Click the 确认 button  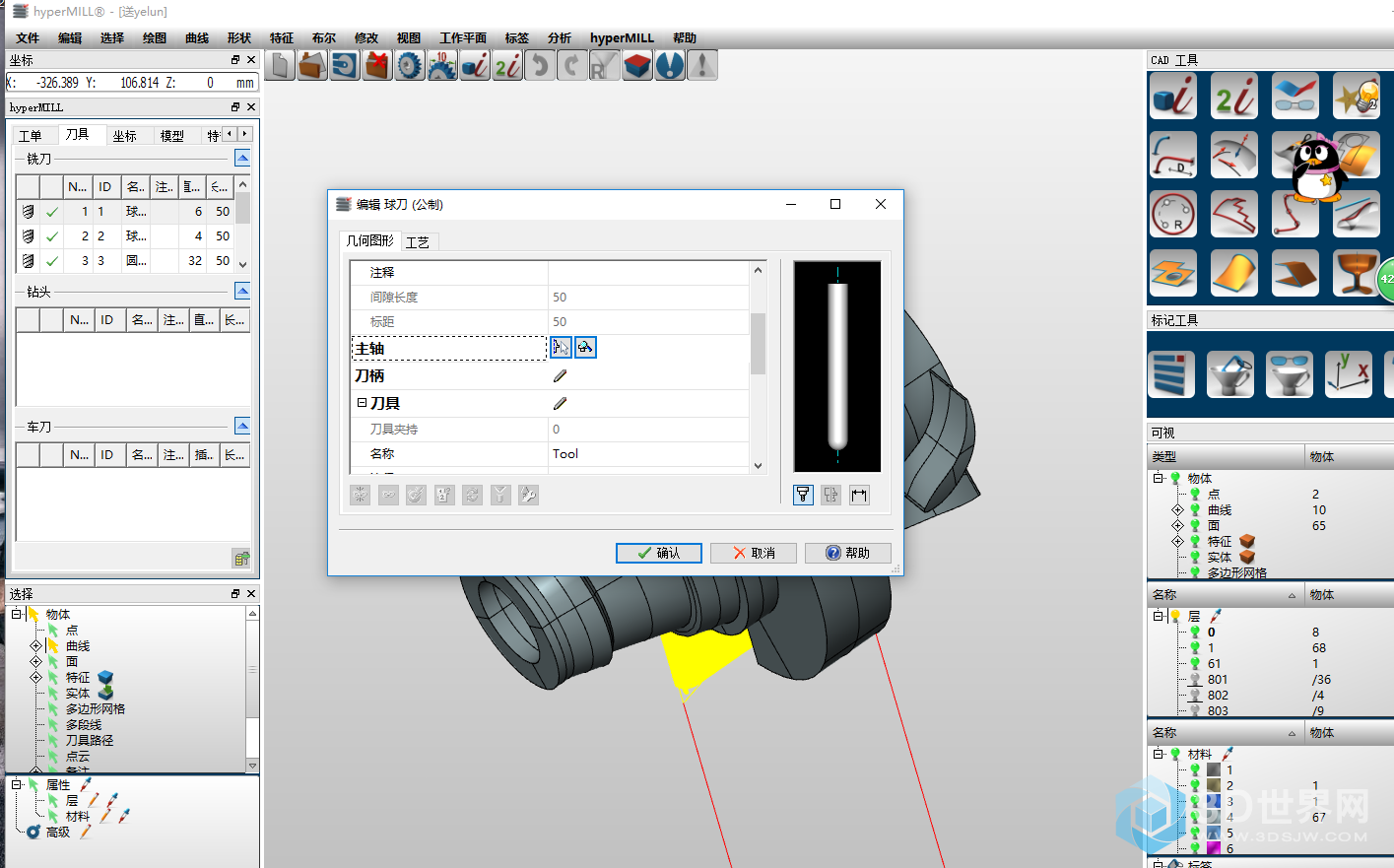pyautogui.click(x=659, y=553)
